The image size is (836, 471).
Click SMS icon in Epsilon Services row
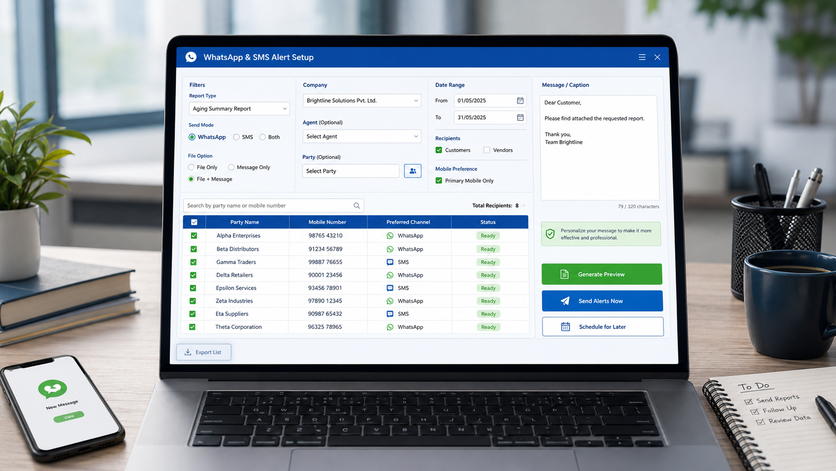tap(390, 288)
